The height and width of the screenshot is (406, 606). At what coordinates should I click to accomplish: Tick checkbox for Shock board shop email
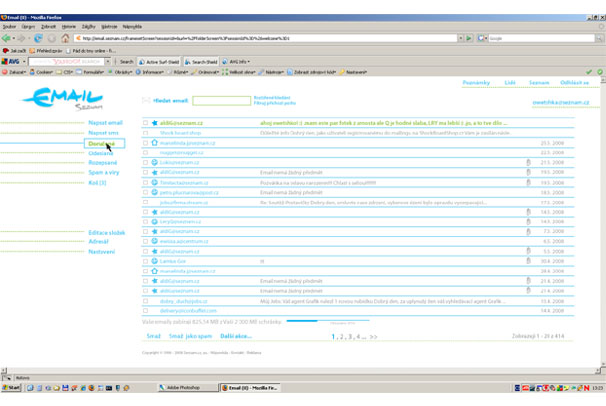145,132
